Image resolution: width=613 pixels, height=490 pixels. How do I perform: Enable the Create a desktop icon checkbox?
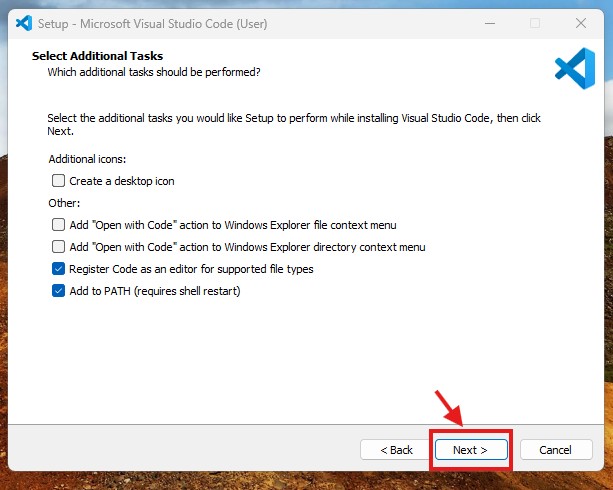point(59,181)
